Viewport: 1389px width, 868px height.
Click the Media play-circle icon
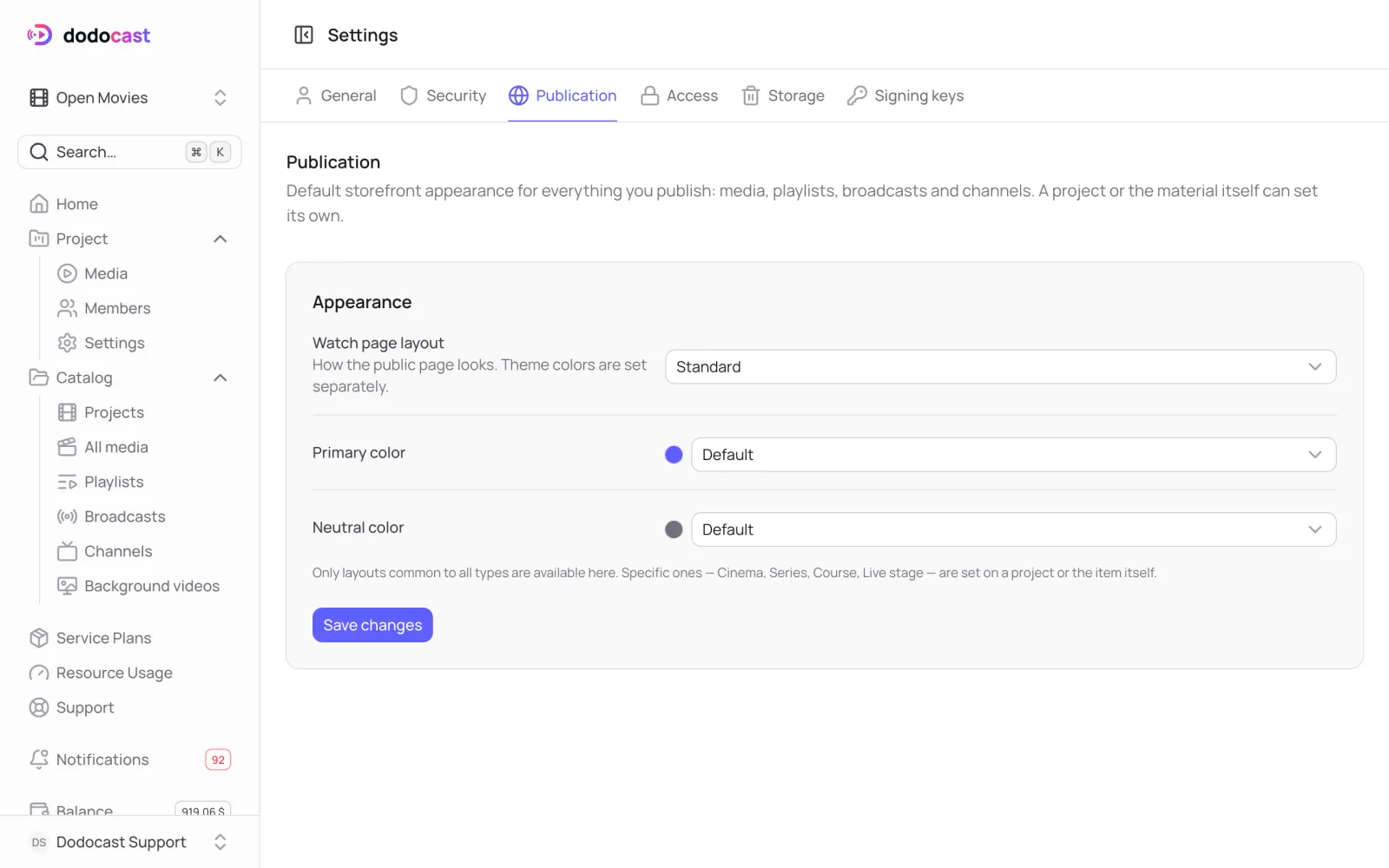click(67, 273)
